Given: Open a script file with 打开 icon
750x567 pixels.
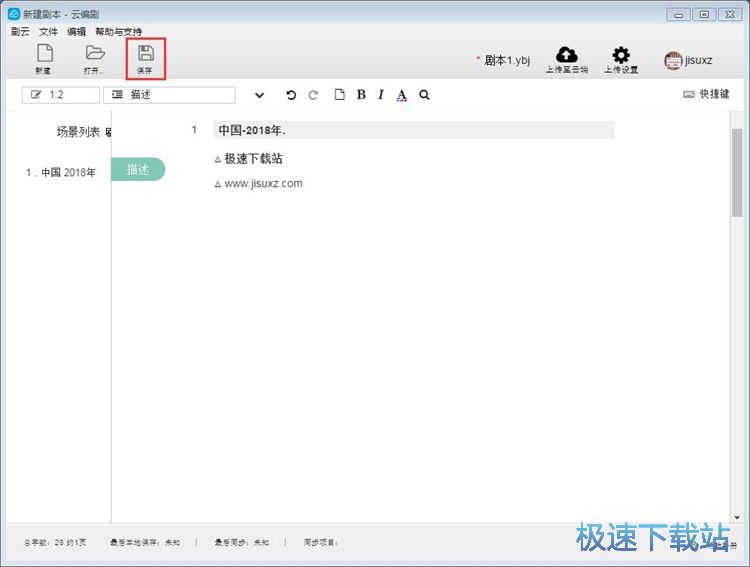Looking at the screenshot, I should point(94,59).
